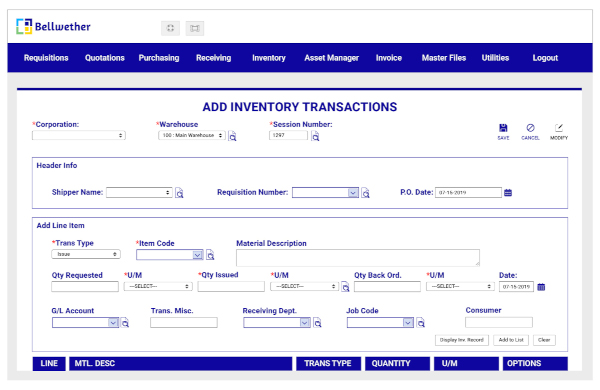Image resolution: width=600 pixels, height=390 pixels.
Task: Click the fullscreen expand icon in header
Action: [170, 28]
